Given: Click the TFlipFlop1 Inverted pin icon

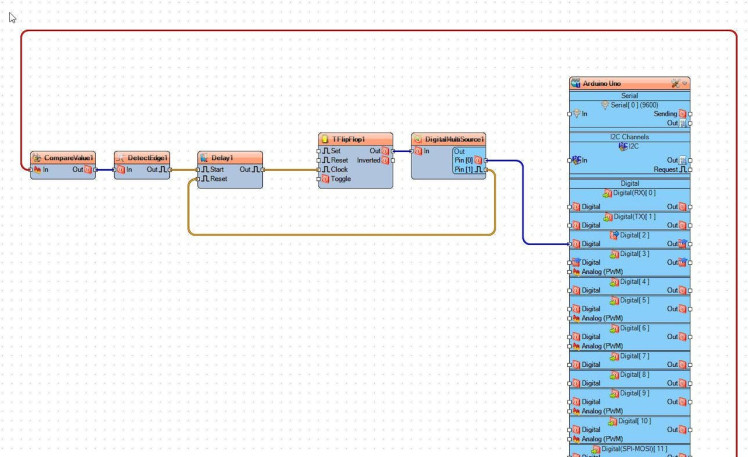Looking at the screenshot, I should 385,160.
